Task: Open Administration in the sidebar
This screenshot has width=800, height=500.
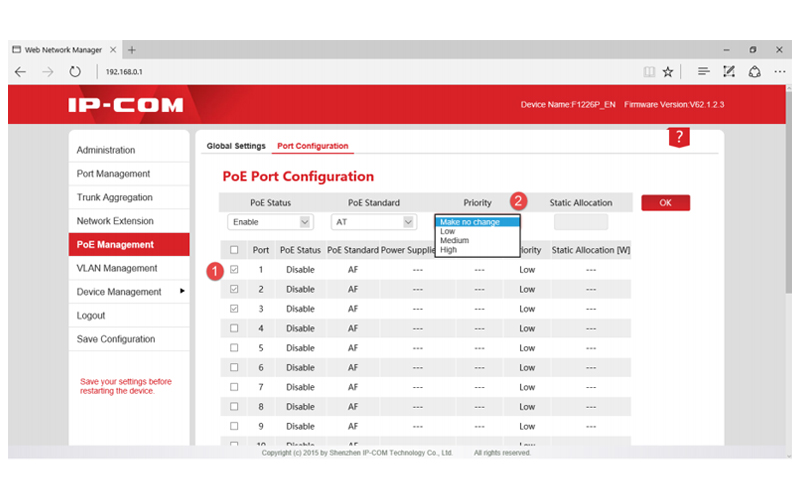Action: pyautogui.click(x=129, y=150)
